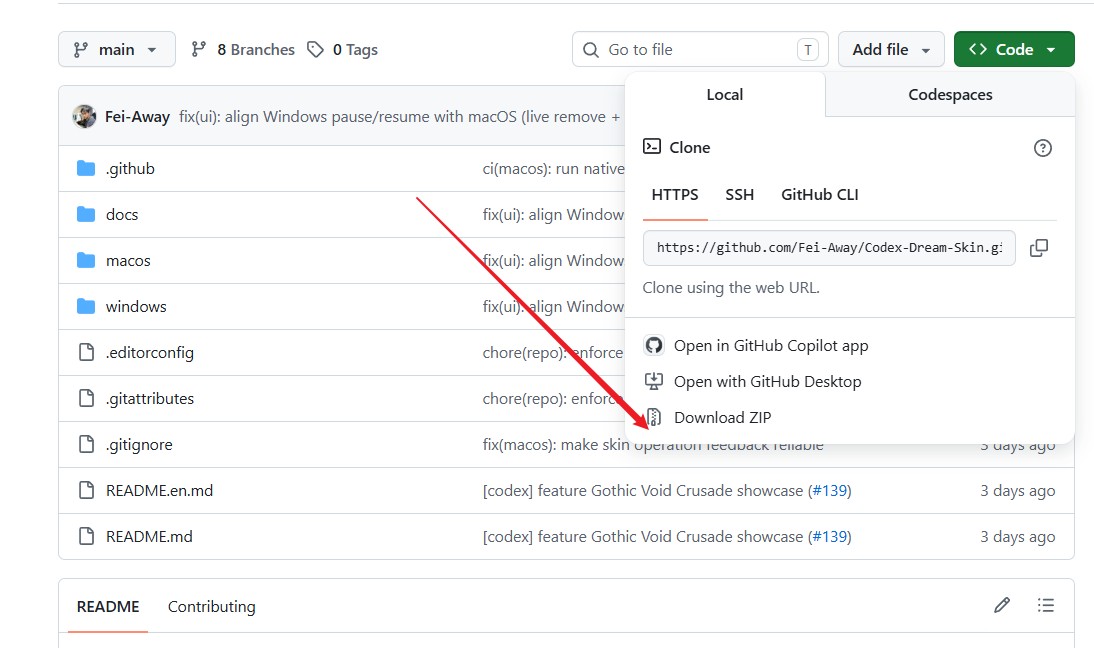Open the README outline list icon

1045,605
